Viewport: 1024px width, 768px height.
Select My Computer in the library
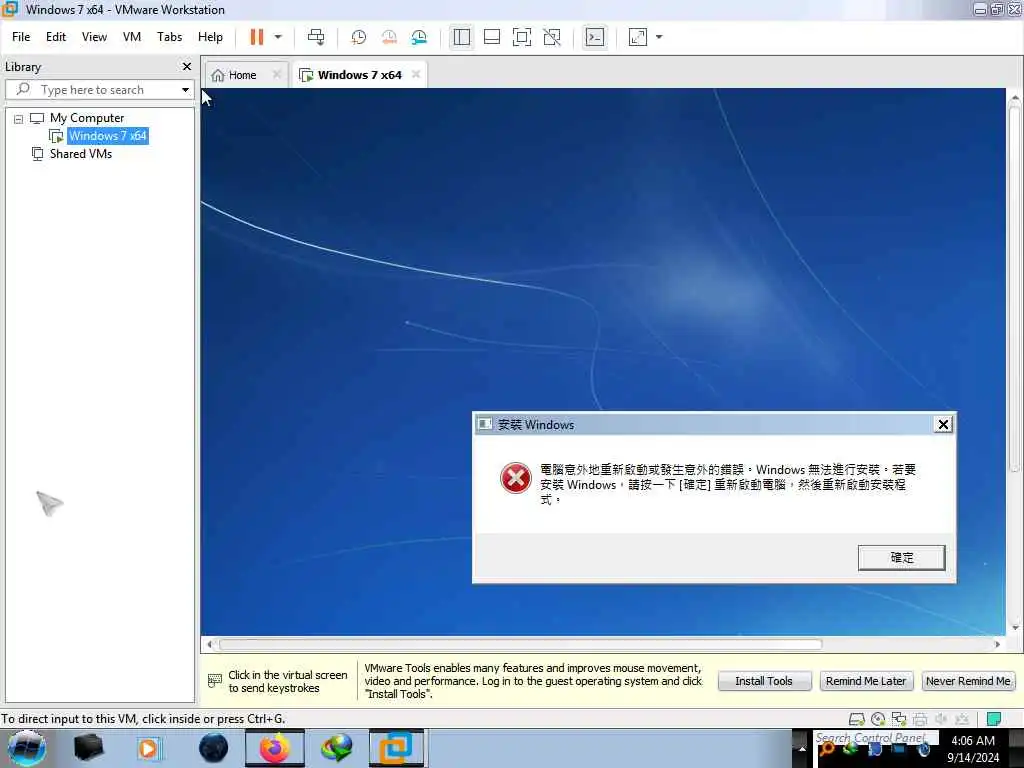point(87,118)
